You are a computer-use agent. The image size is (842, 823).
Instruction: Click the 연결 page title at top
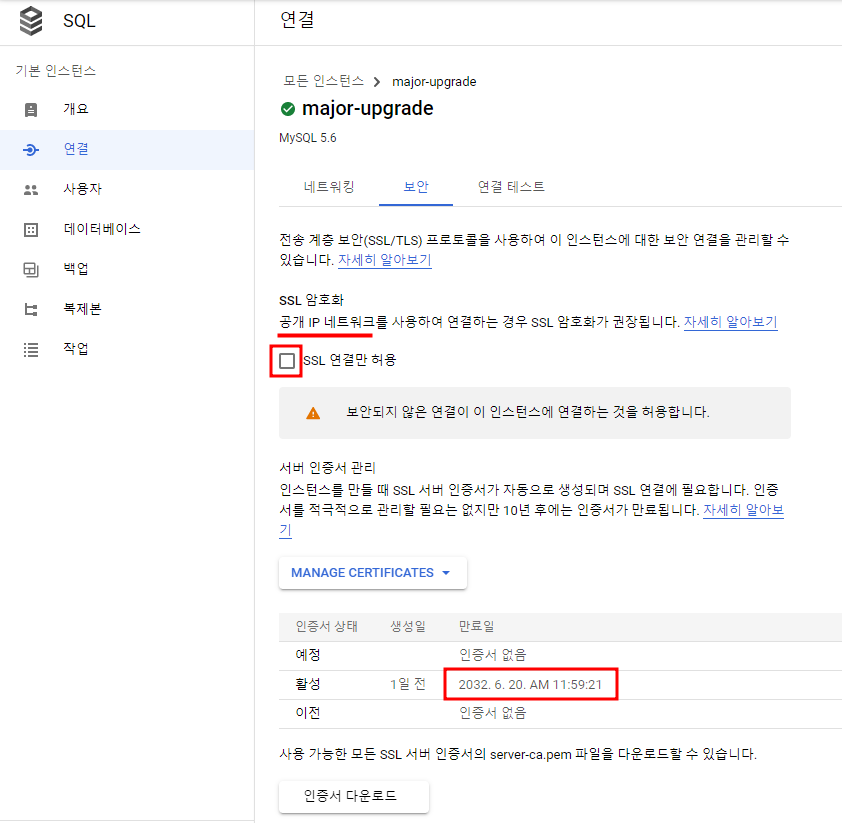[x=297, y=20]
